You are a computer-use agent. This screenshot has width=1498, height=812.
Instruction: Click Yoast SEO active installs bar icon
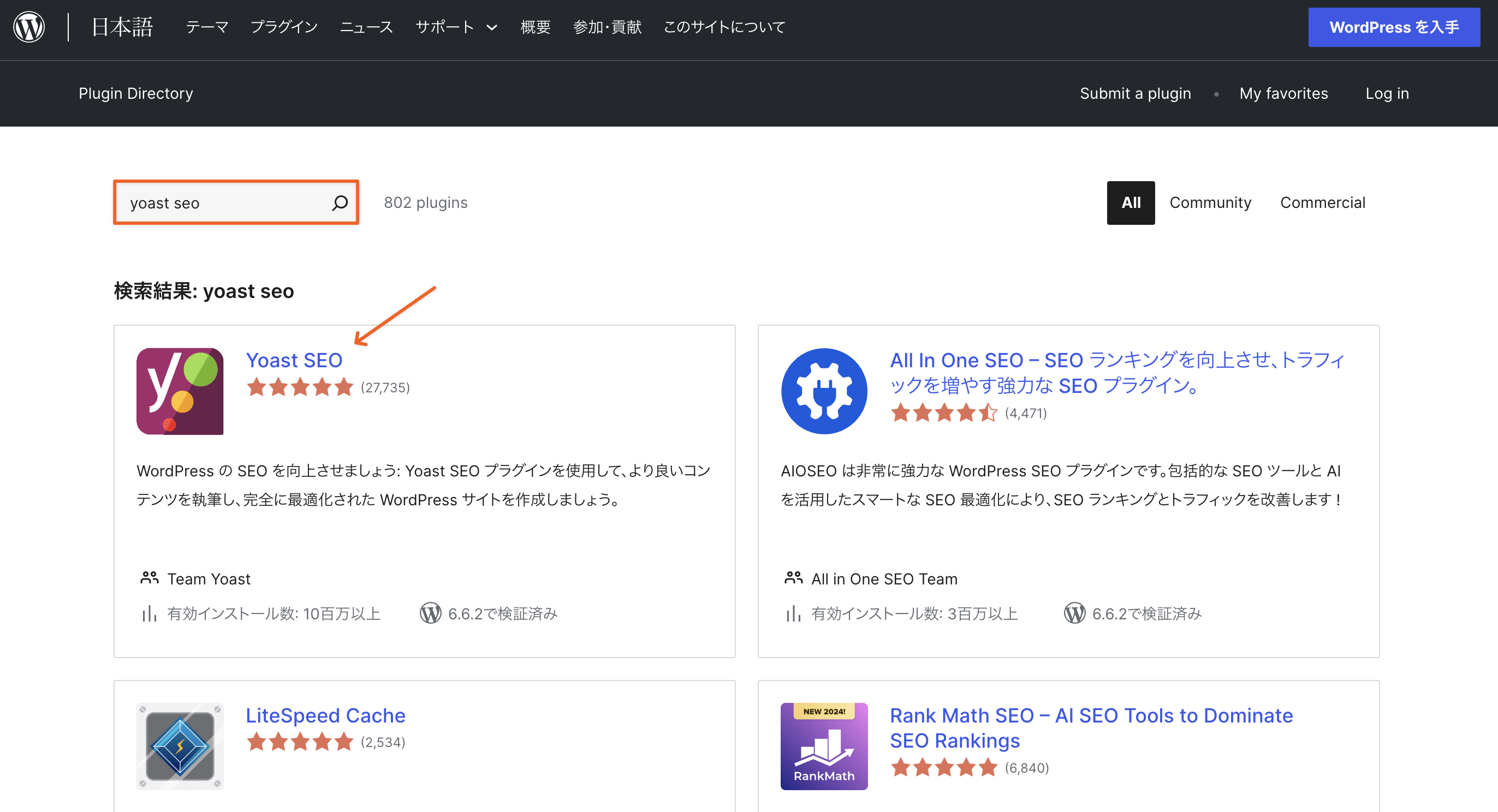pos(150,614)
